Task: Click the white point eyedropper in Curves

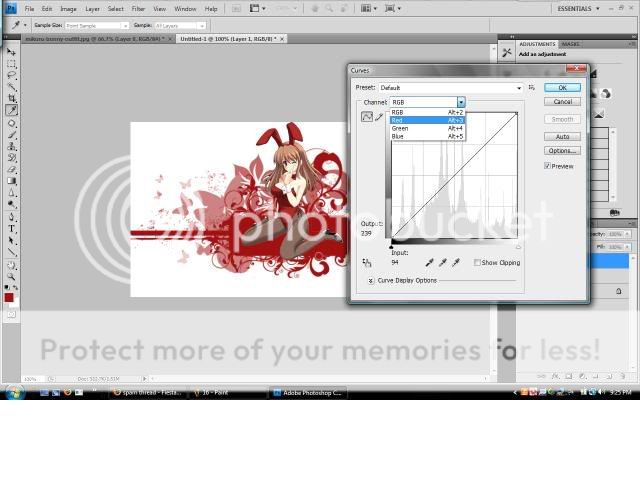Action: point(456,263)
